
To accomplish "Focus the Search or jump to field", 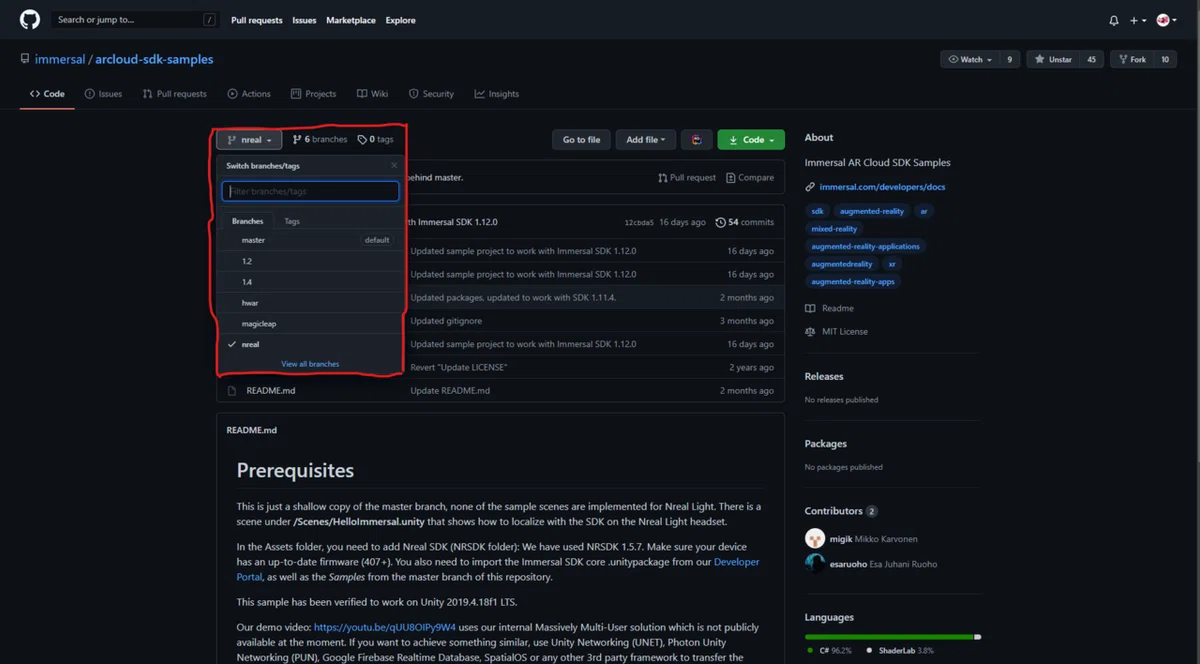I will tap(136, 20).
